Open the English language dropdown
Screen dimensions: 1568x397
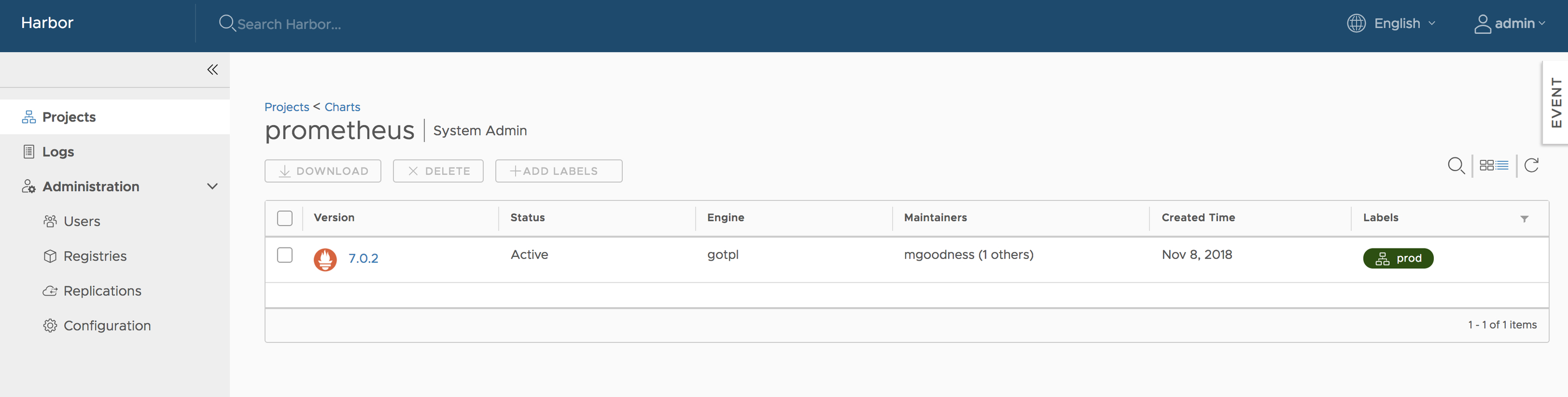[x=1404, y=24]
